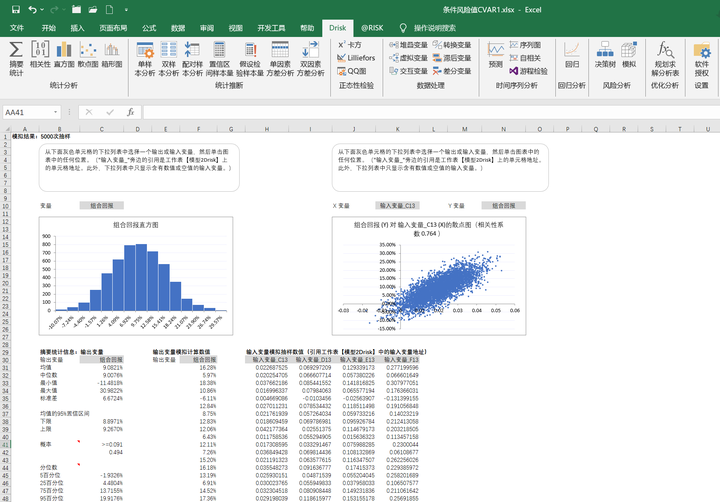Viewport: 720px width, 502px height.
Task: Click the 标准差 value cell 6.6724%
Action: 102,398
